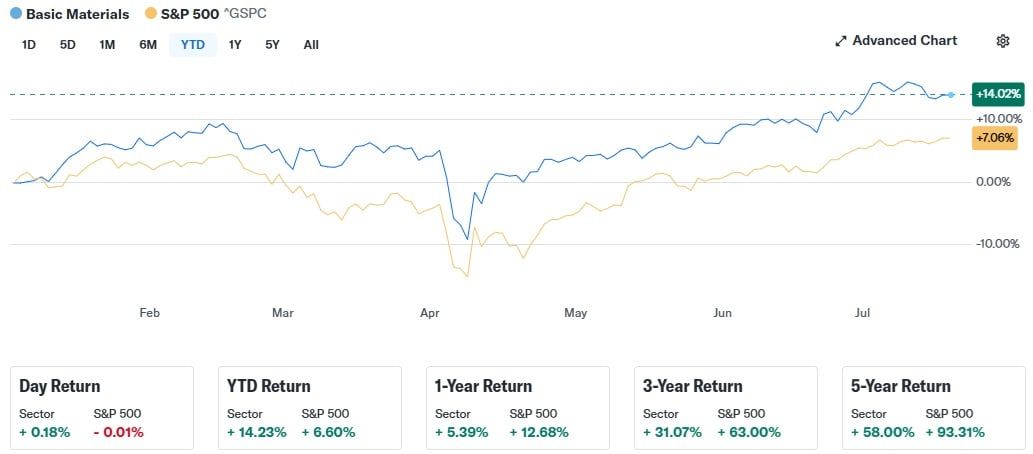The image size is (1033, 454).
Task: Click the Advanced Chart expand arrows icon
Action: coord(841,41)
